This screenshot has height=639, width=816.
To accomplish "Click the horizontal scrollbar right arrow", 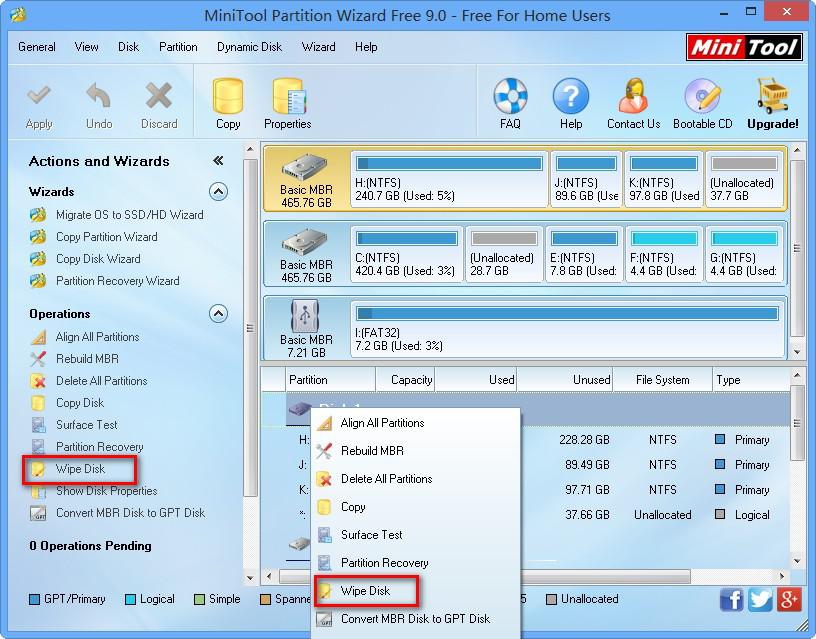I will [x=781, y=577].
